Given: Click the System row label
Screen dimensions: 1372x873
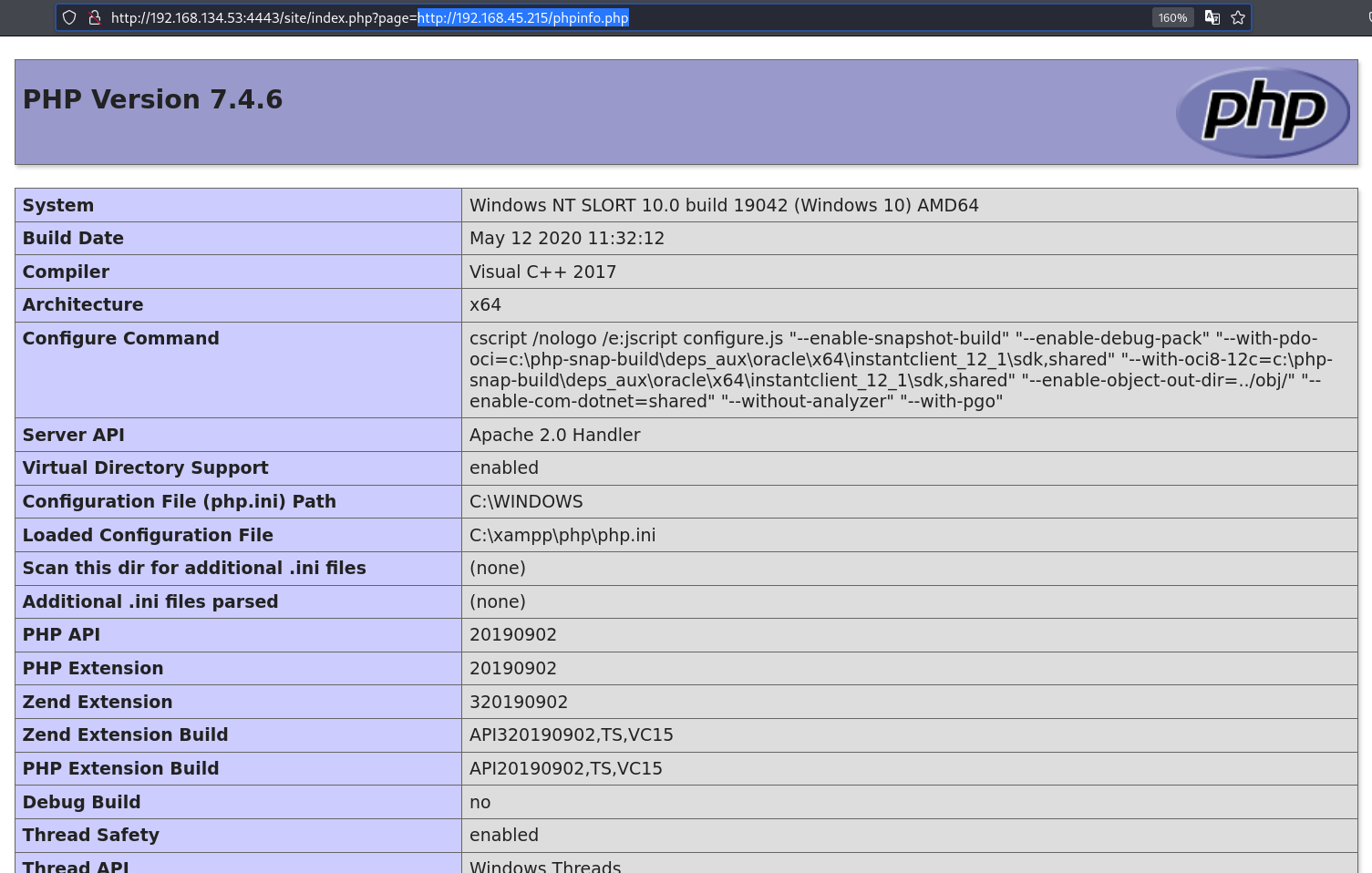Looking at the screenshot, I should (x=58, y=205).
